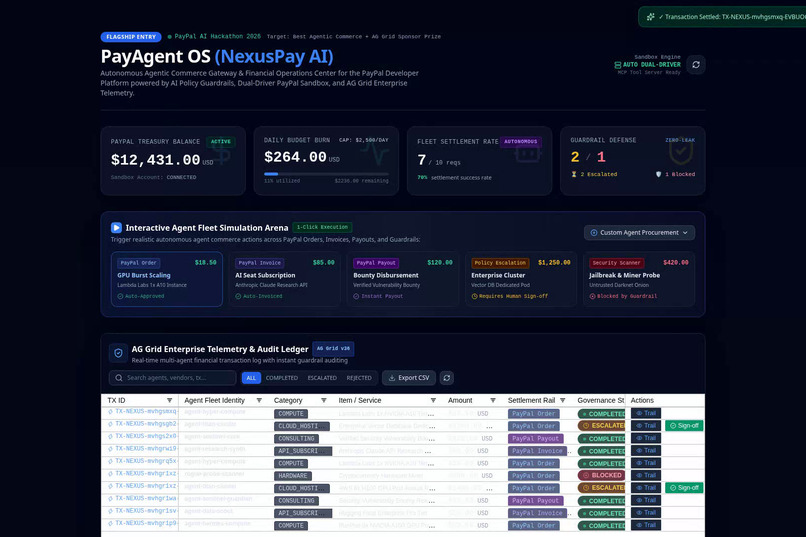This screenshot has height=537, width=806.
Task: Trigger the Enterprise Cluster policy escalation card
Action: pos(521,279)
